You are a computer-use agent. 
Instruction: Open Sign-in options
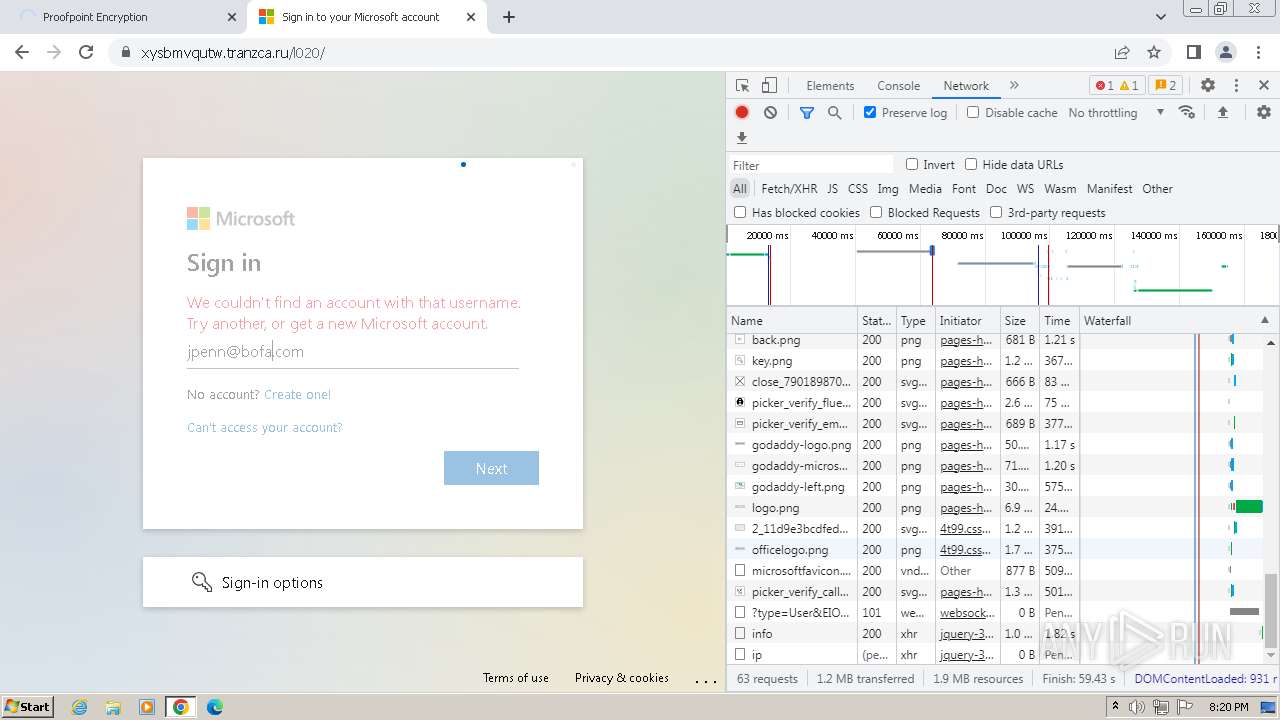(x=363, y=582)
